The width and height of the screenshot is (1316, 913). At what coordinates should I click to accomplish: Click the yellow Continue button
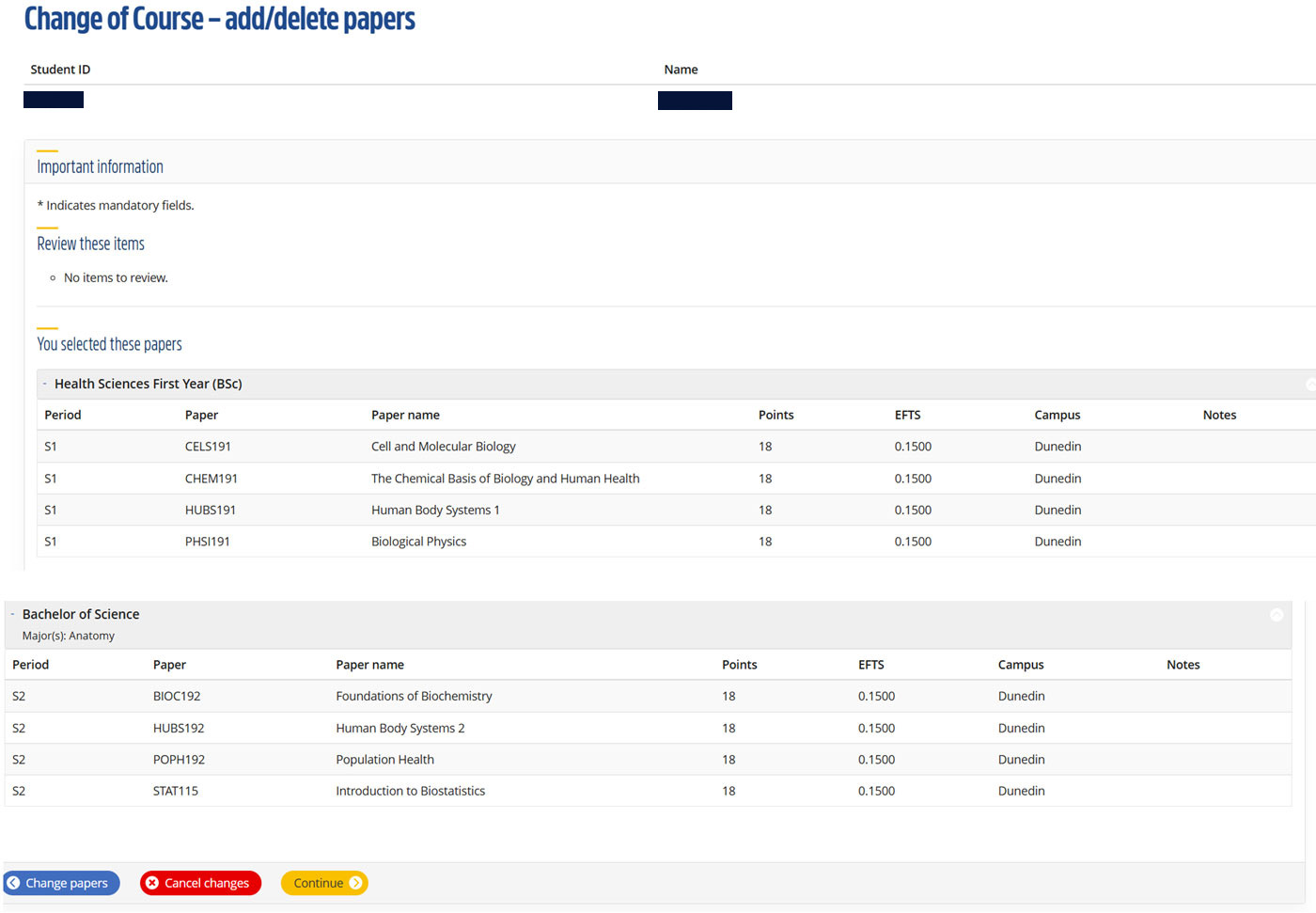pyautogui.click(x=324, y=883)
